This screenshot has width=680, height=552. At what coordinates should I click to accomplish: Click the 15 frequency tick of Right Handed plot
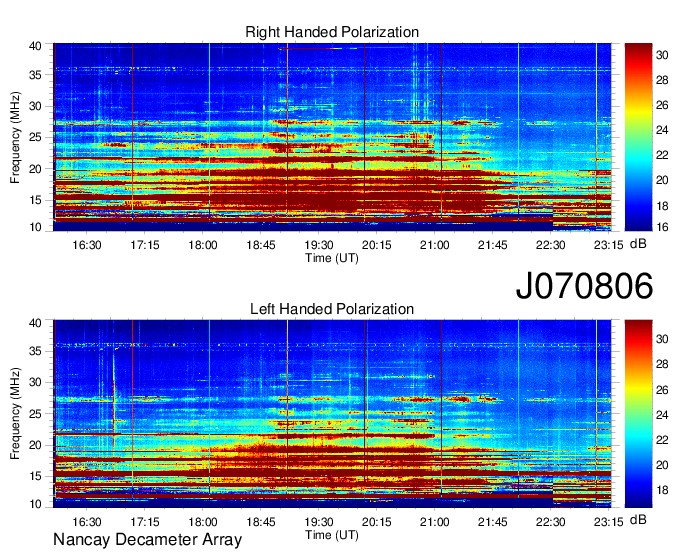pyautogui.click(x=35, y=200)
